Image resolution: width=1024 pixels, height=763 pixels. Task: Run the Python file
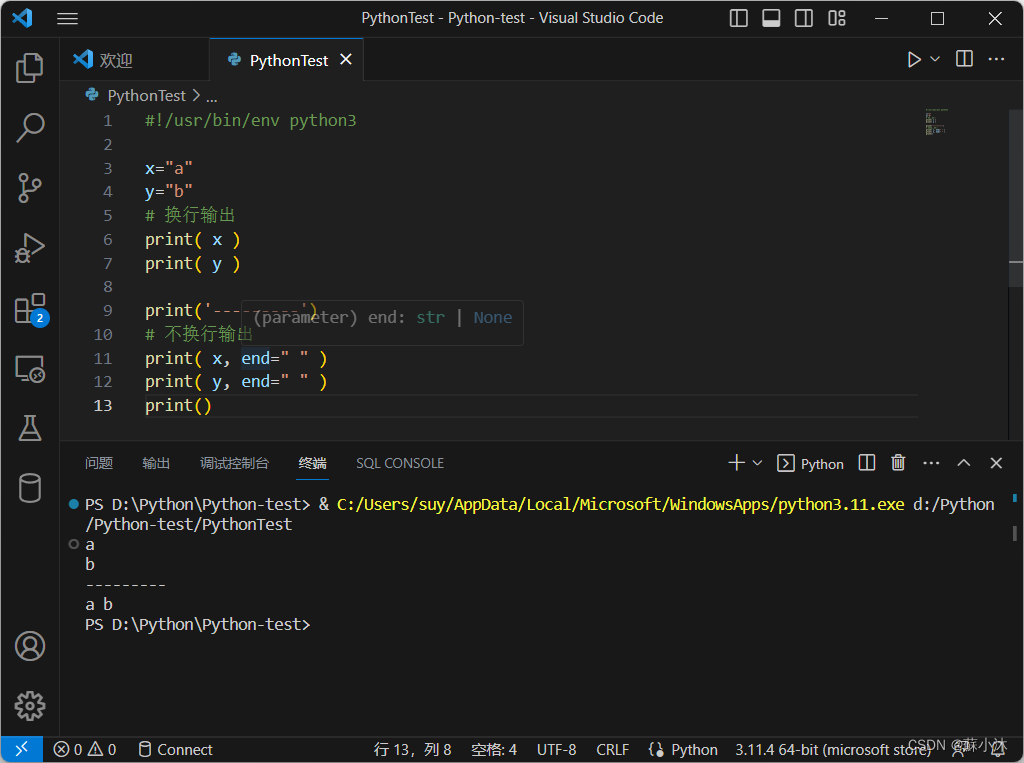click(914, 59)
